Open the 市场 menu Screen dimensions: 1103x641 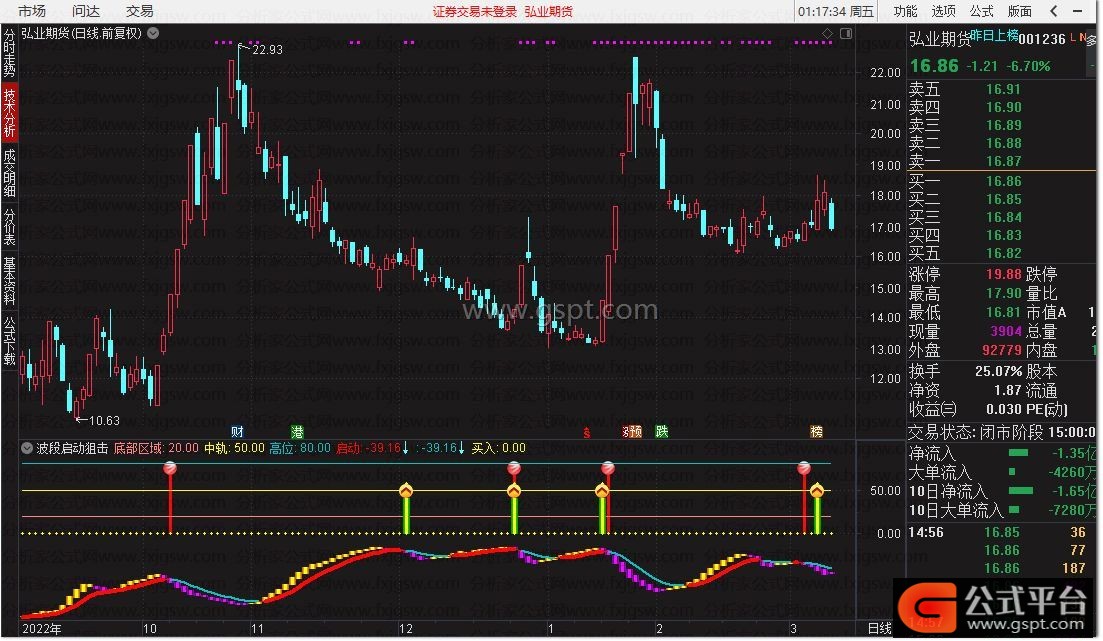click(x=32, y=11)
